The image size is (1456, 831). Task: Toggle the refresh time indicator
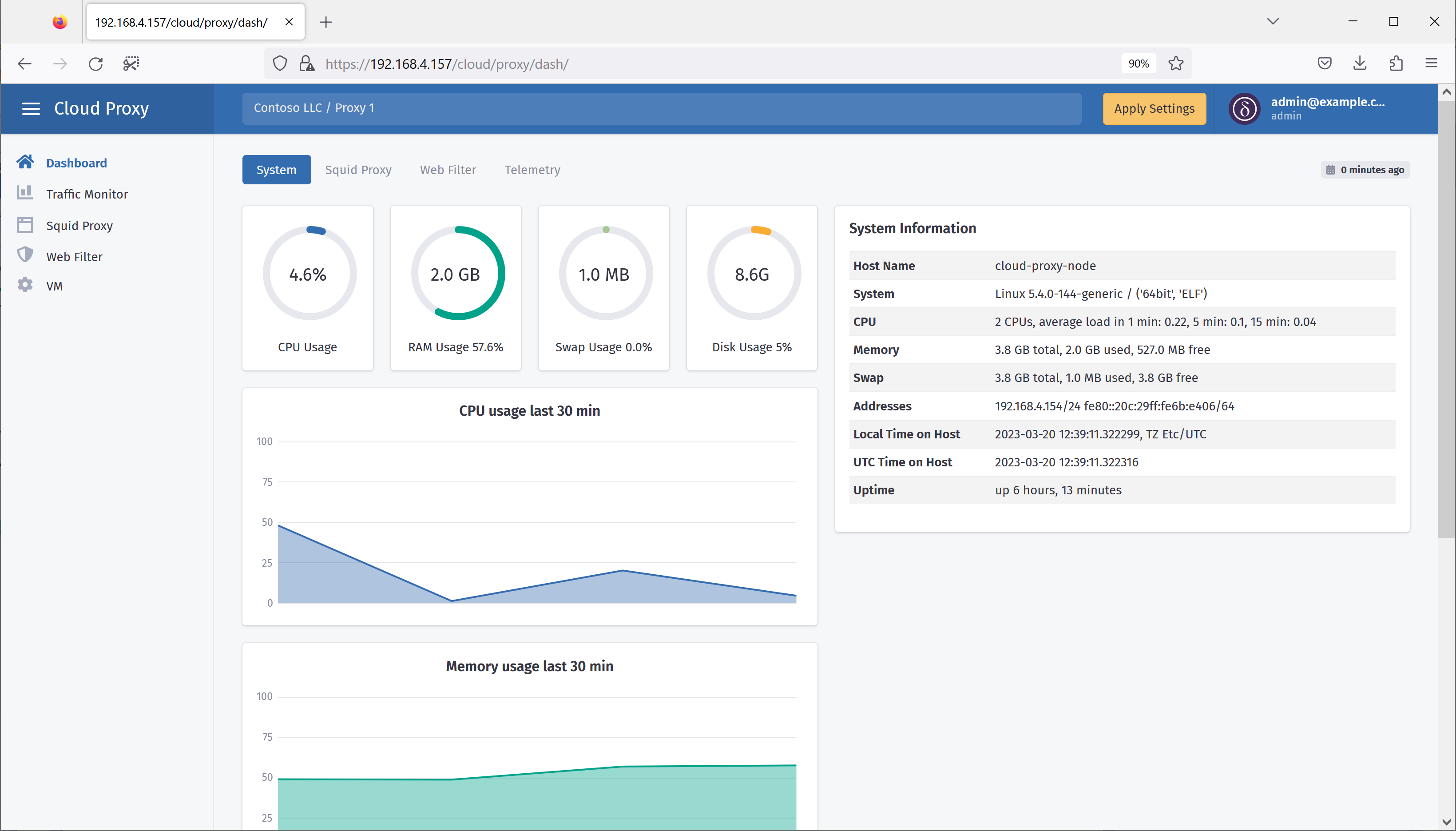(1365, 169)
